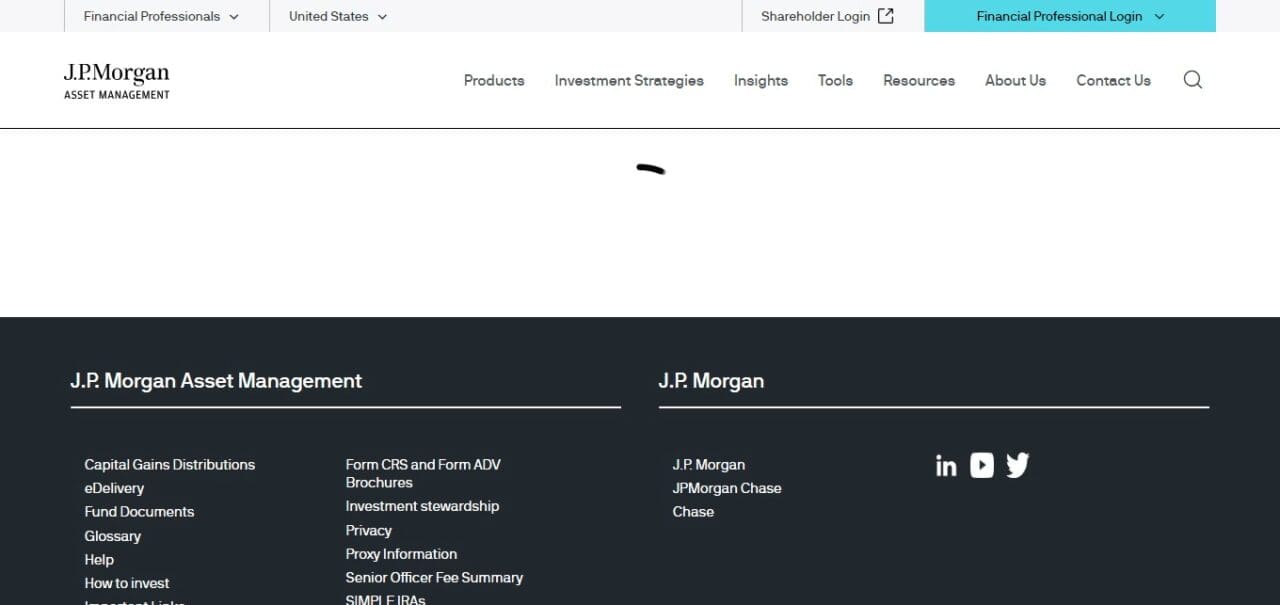Viewport: 1280px width, 605px height.
Task: Open the Privacy footer link
Action: [368, 530]
